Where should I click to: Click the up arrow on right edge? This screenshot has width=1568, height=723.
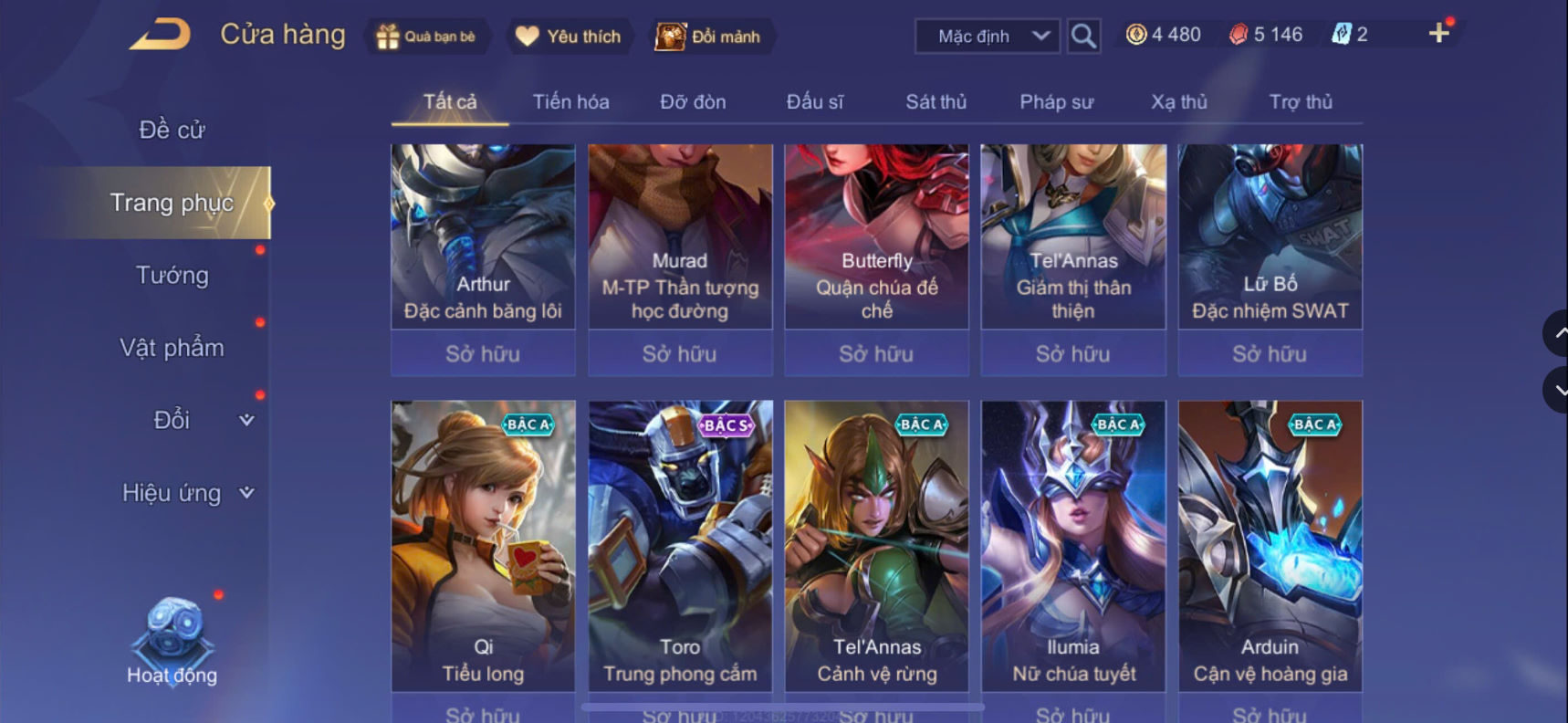click(1556, 333)
